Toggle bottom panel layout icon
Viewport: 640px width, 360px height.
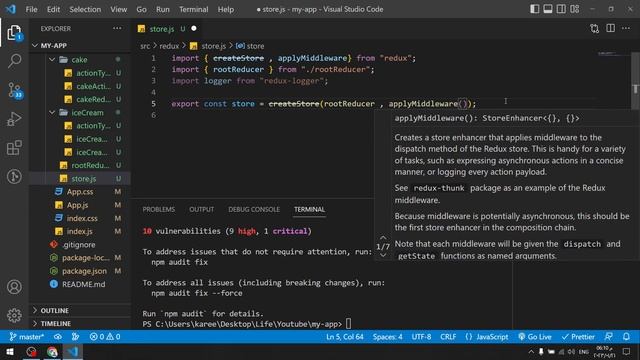click(x=548, y=9)
